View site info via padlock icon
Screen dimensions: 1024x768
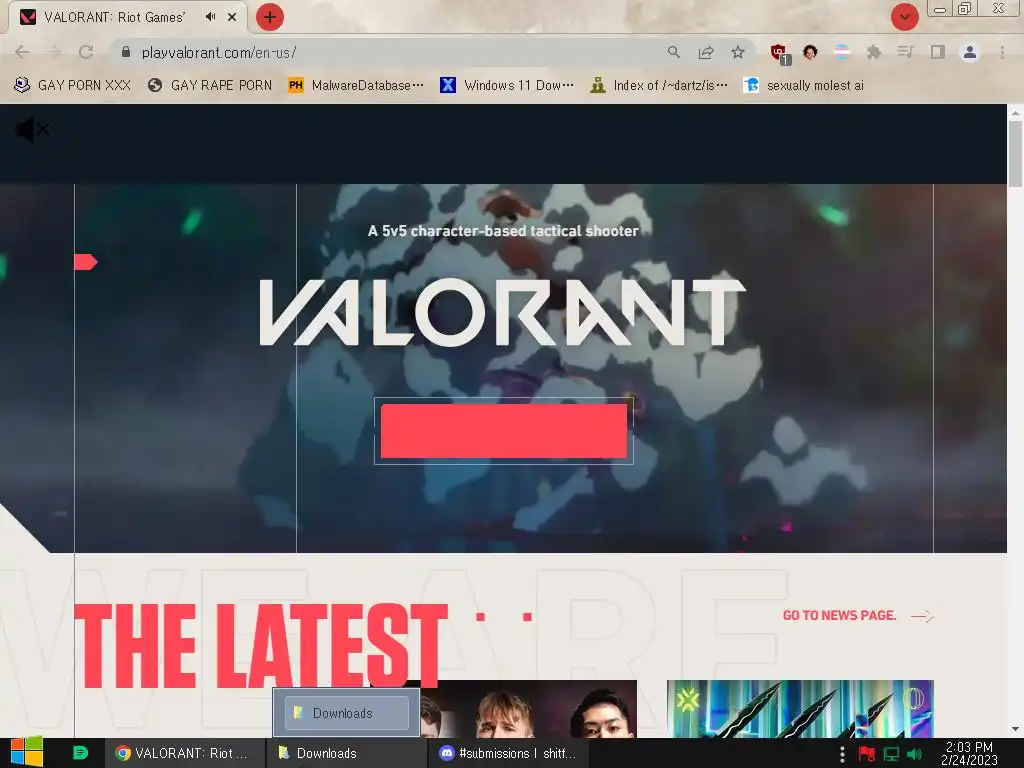pyautogui.click(x=126, y=52)
